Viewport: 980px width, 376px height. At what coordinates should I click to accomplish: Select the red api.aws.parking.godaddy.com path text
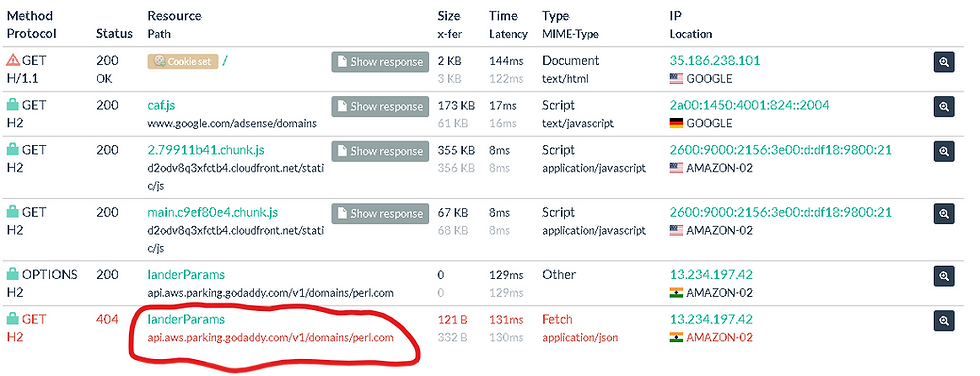(x=271, y=338)
